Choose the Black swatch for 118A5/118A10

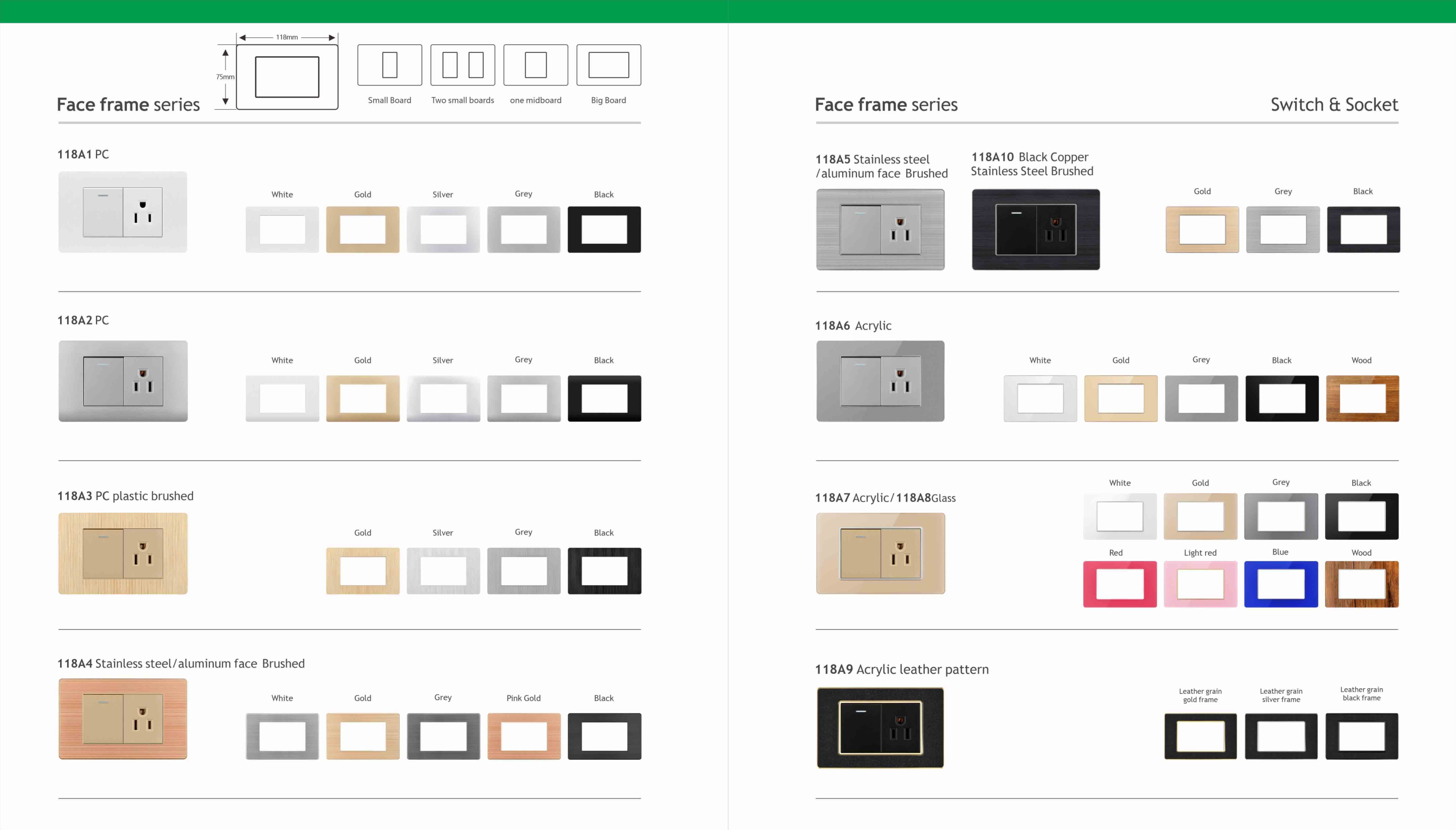pyautogui.click(x=1363, y=229)
